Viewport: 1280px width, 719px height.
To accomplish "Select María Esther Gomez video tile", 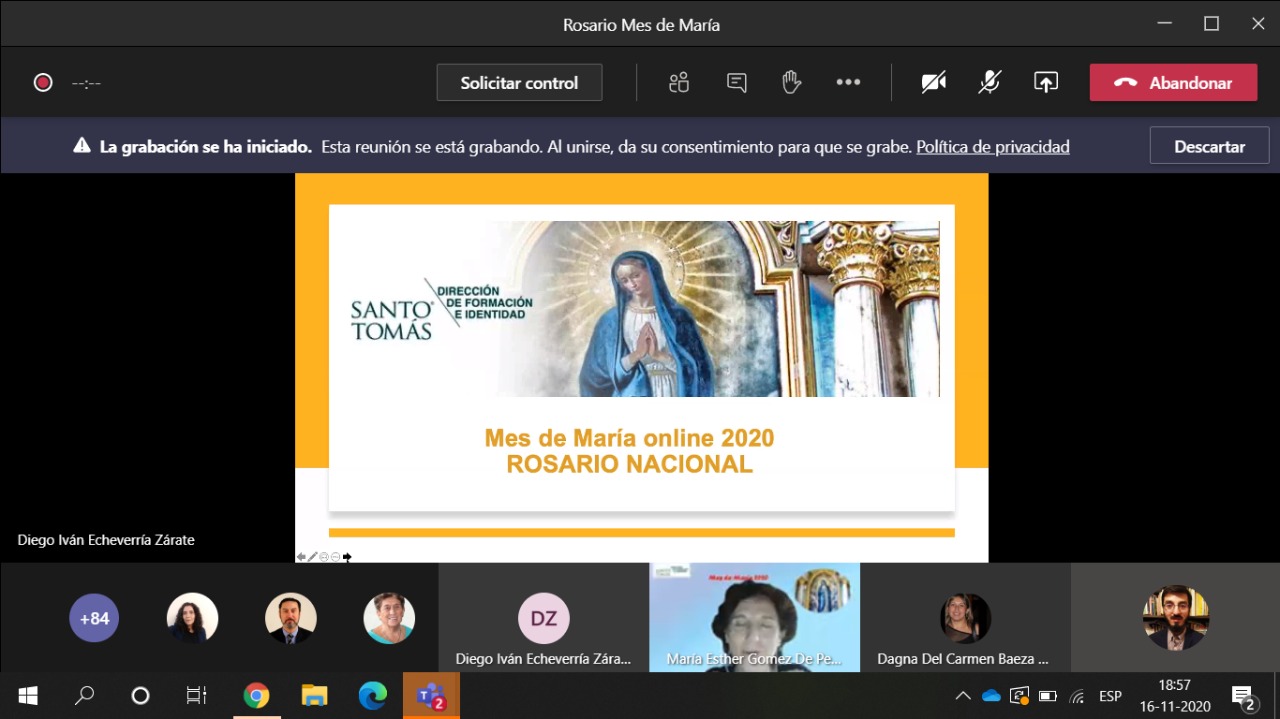I will [754, 617].
